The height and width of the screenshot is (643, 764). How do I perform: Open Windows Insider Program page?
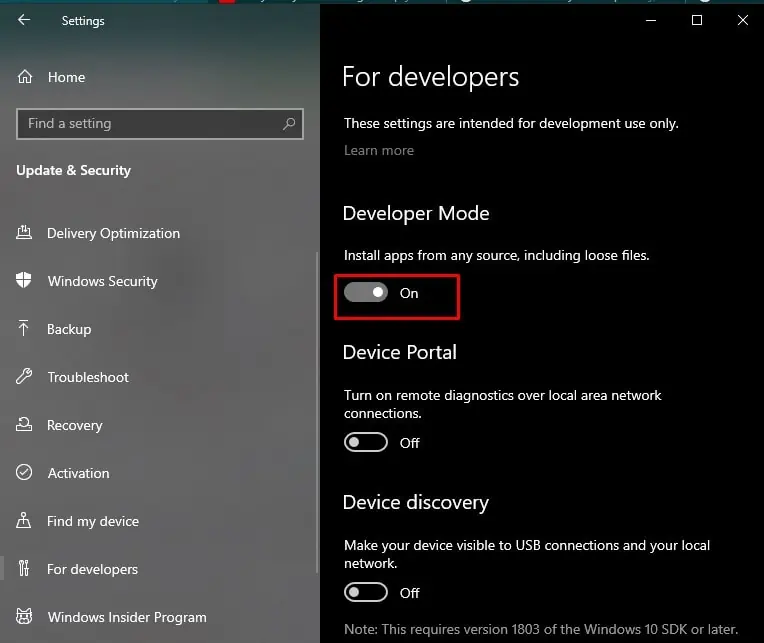(x=127, y=618)
